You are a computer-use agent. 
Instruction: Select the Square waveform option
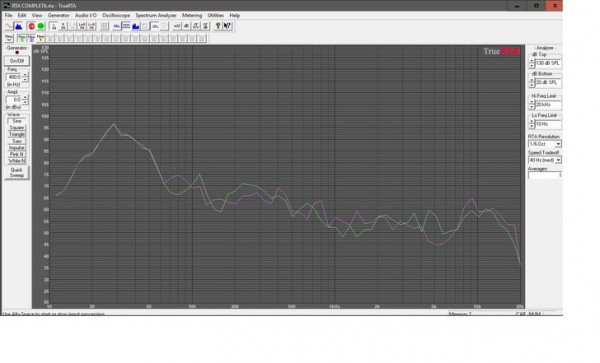17,128
